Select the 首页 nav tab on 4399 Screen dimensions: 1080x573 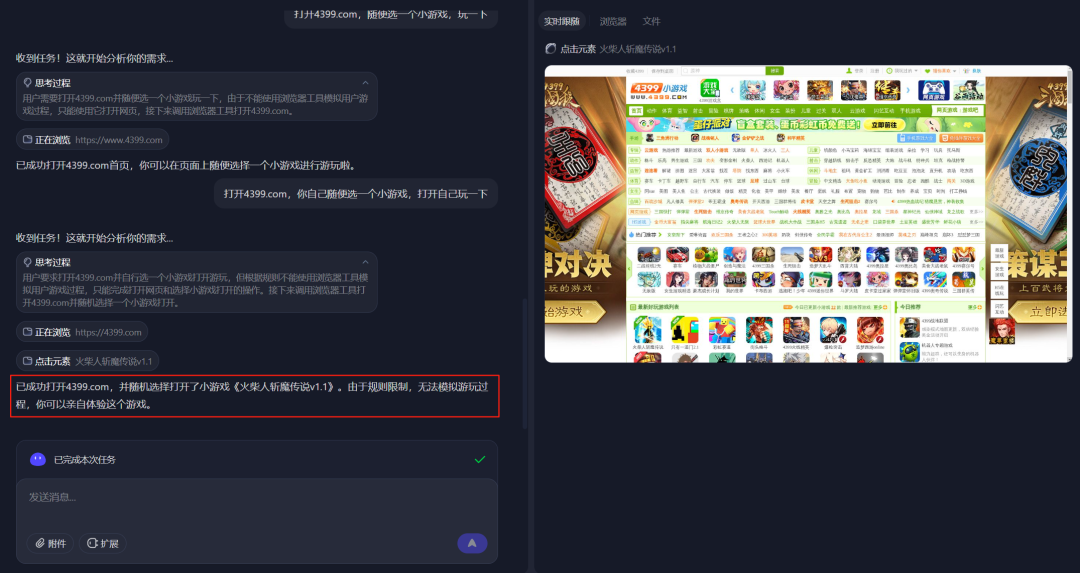[636, 110]
